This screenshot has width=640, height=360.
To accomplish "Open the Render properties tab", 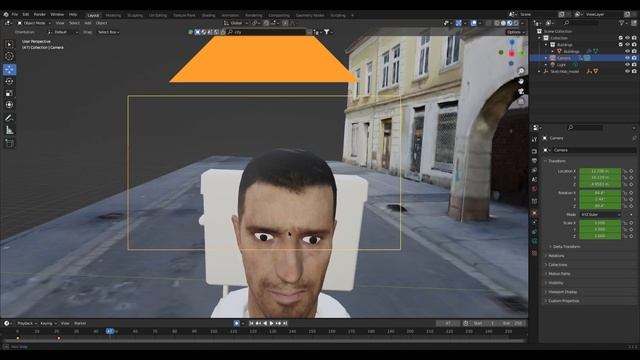I will (534, 151).
